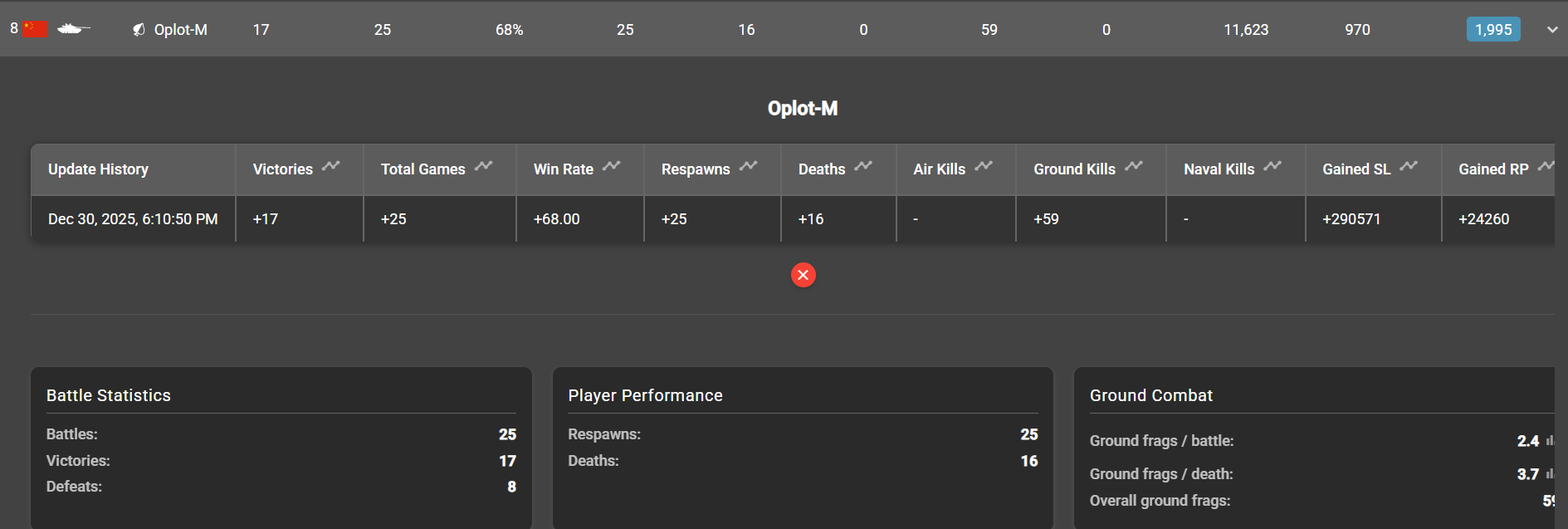Click the icon beside the Oplot-M name

click(x=139, y=30)
